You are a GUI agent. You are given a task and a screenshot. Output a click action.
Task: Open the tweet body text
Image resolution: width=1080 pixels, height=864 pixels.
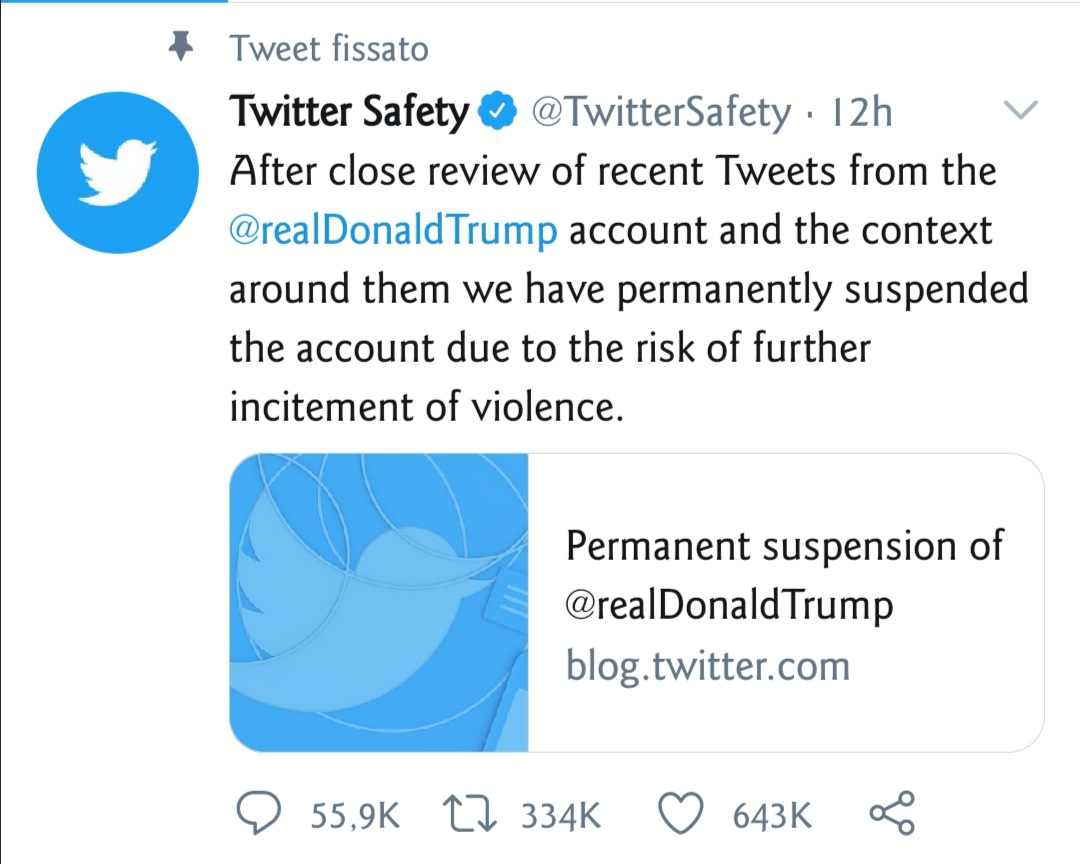coord(628,289)
